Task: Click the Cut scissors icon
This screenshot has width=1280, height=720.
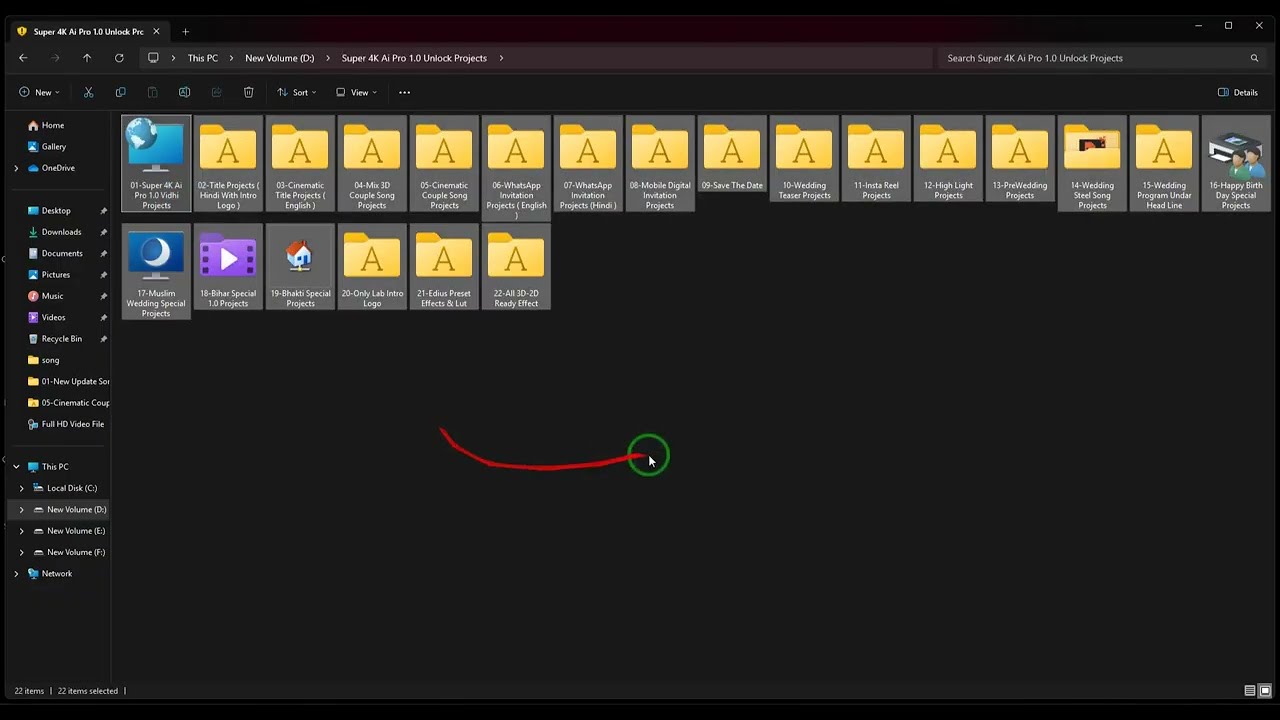Action: pos(88,92)
